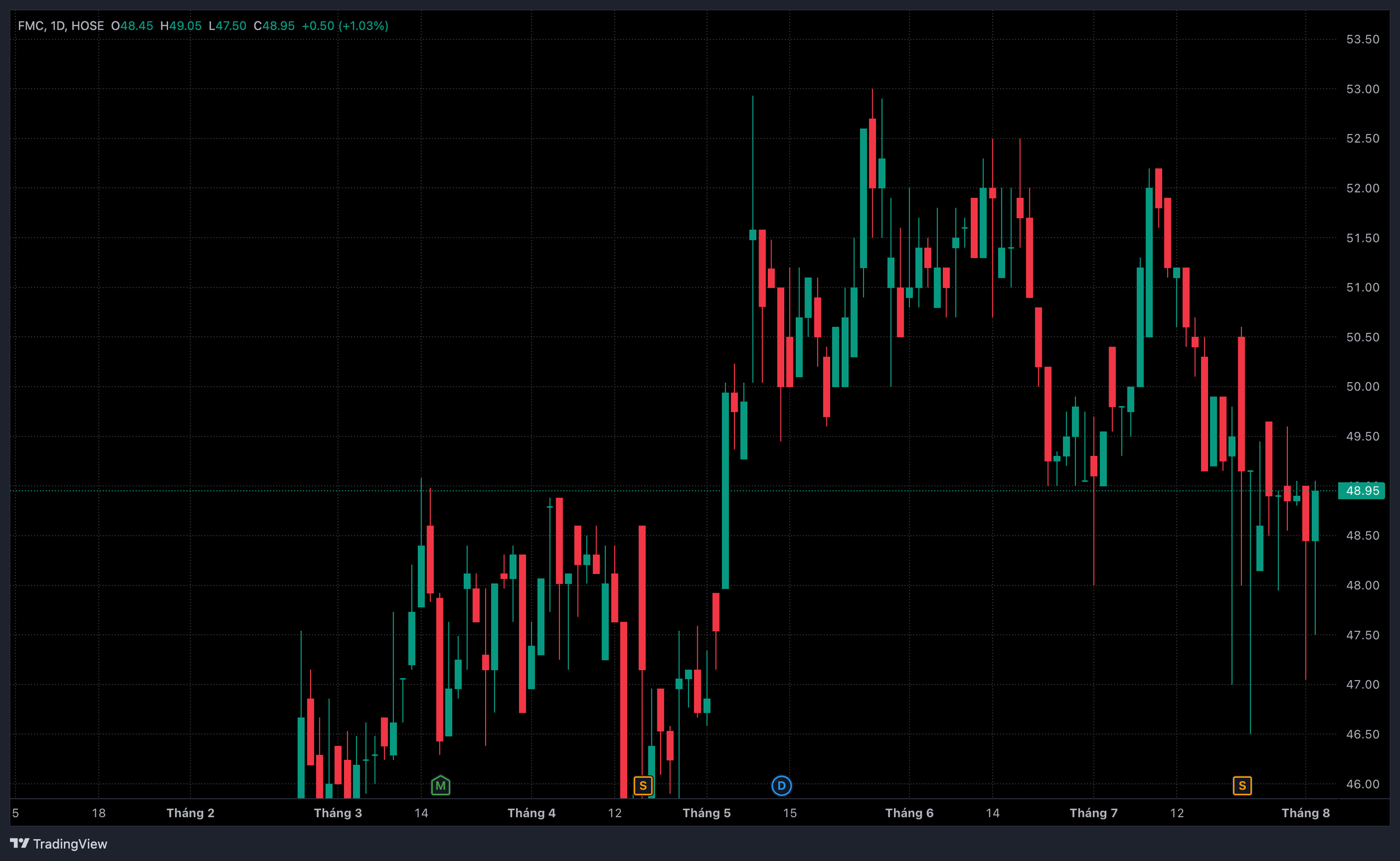The image size is (1400, 861).
Task: Click the 48.00 price axis label
Action: 1362,585
